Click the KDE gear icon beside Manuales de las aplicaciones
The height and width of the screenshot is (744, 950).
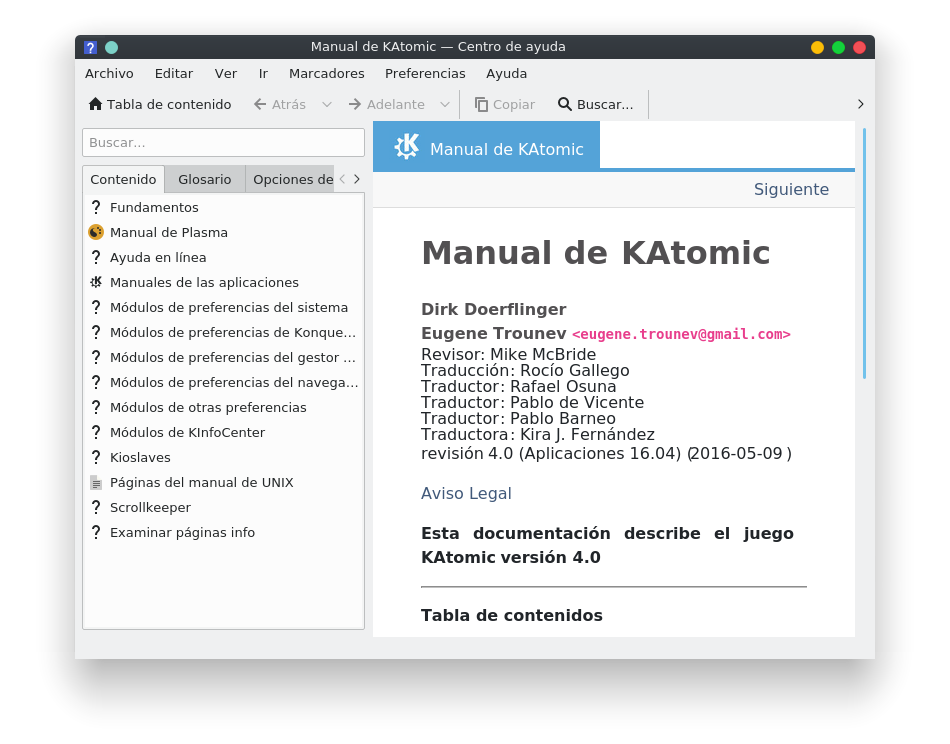click(96, 282)
